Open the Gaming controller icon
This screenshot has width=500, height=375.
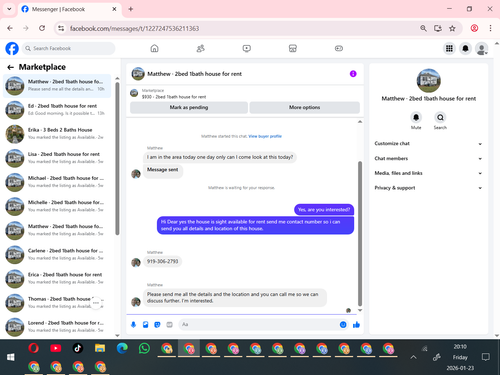(339, 48)
